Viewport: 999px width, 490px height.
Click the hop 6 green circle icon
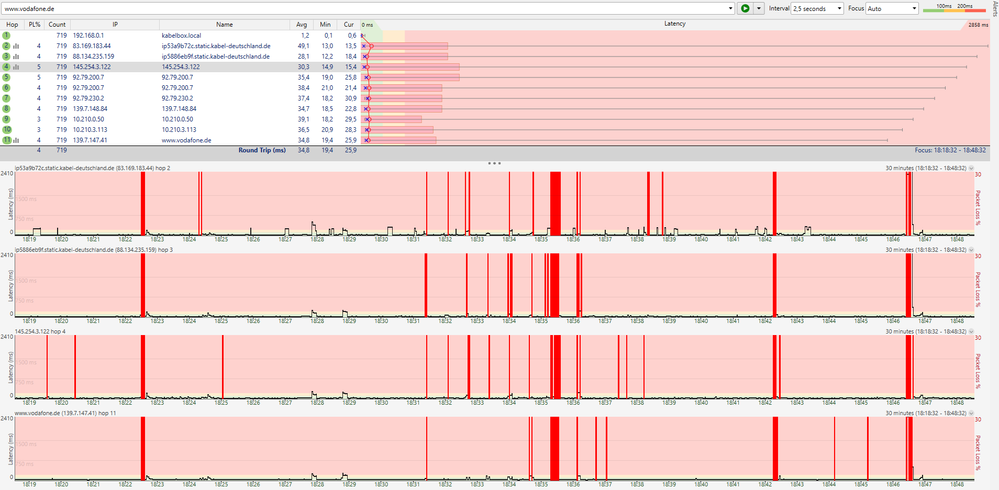click(x=6, y=87)
